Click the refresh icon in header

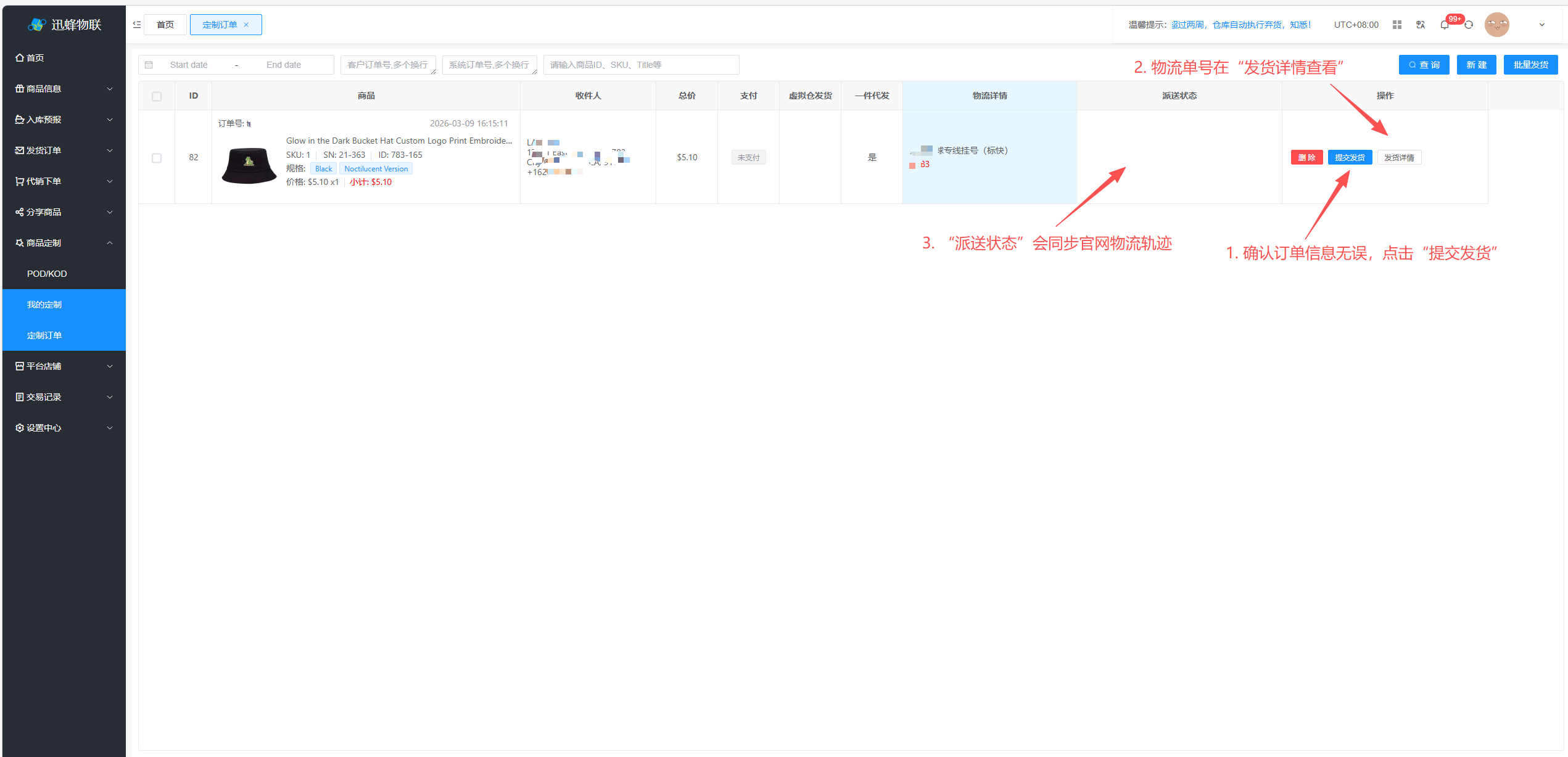1469,25
